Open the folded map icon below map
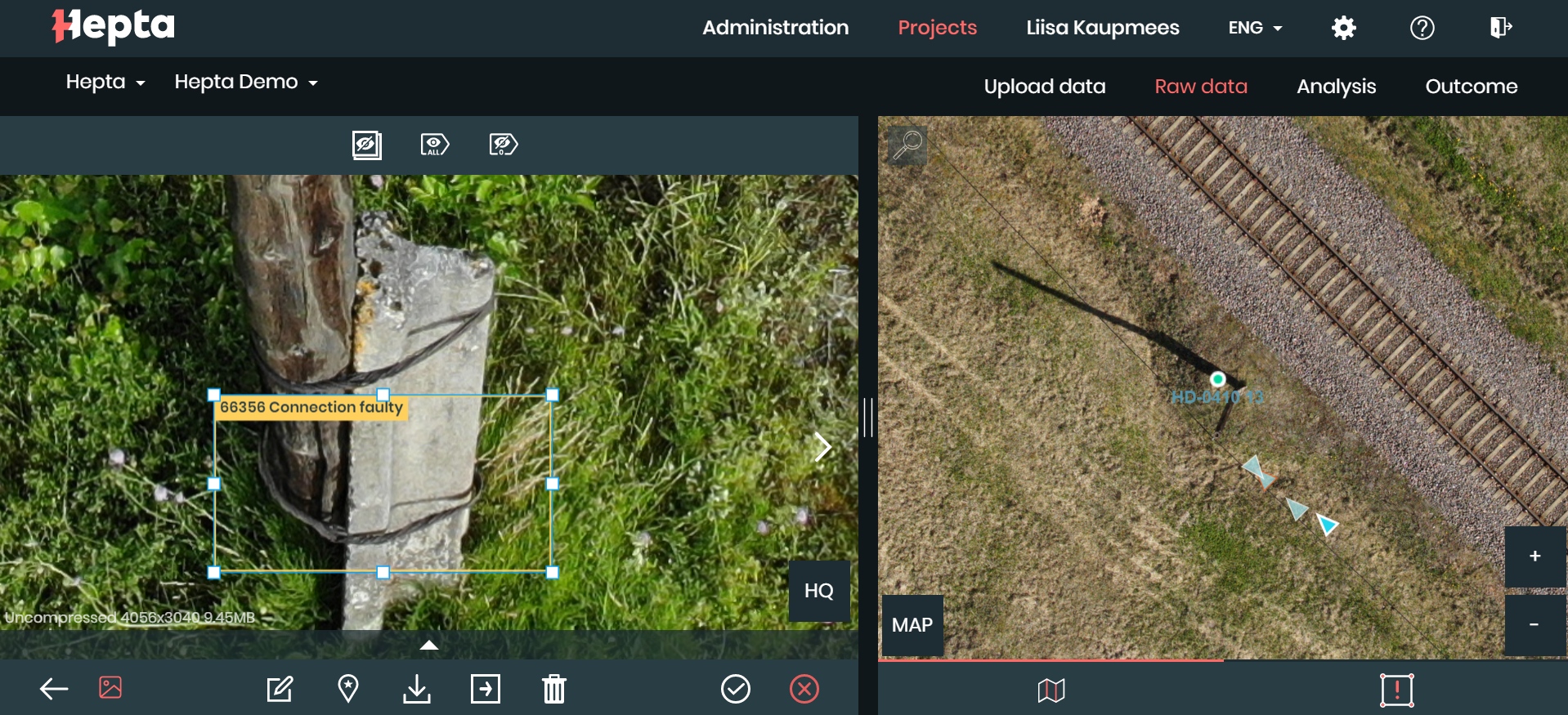Viewport: 1568px width, 715px height. (1051, 690)
